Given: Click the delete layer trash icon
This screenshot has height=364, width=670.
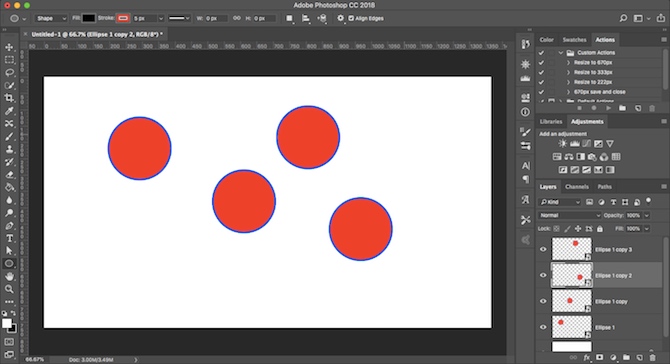Looking at the screenshot, I should [652, 357].
